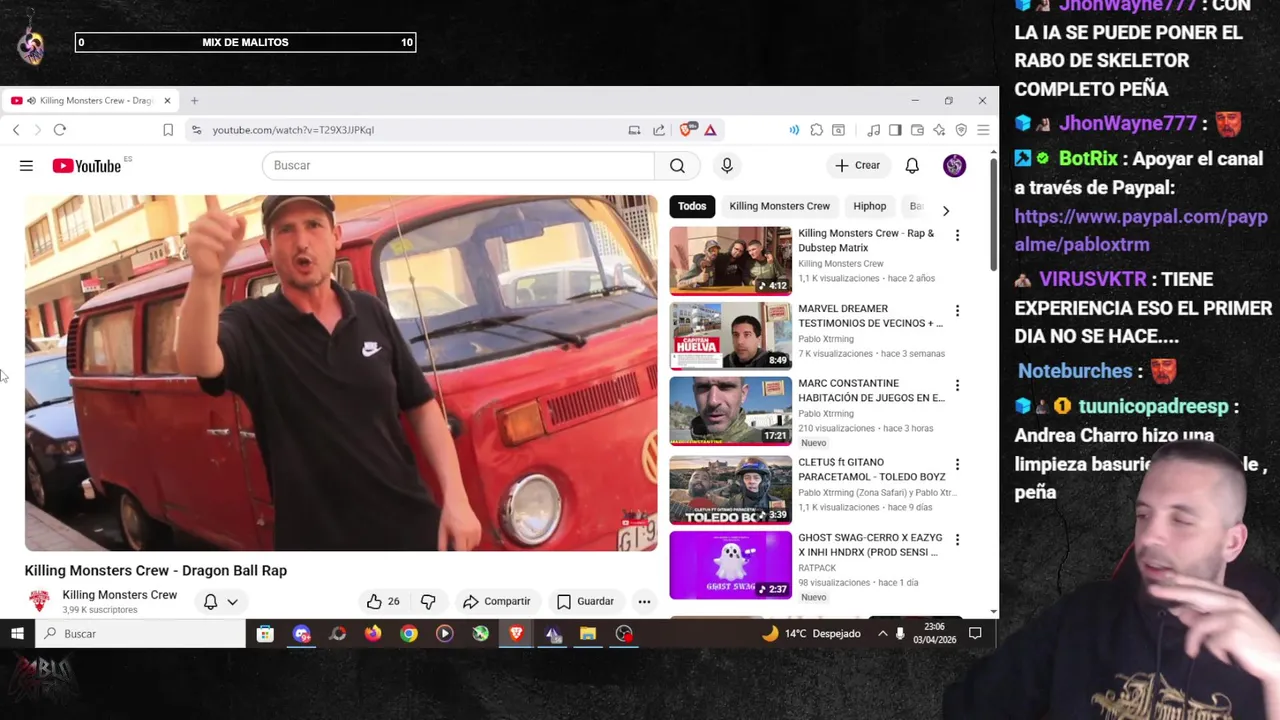Focus the YouTube Buscar search field
Screen dimensions: 1280x720
click(x=458, y=166)
